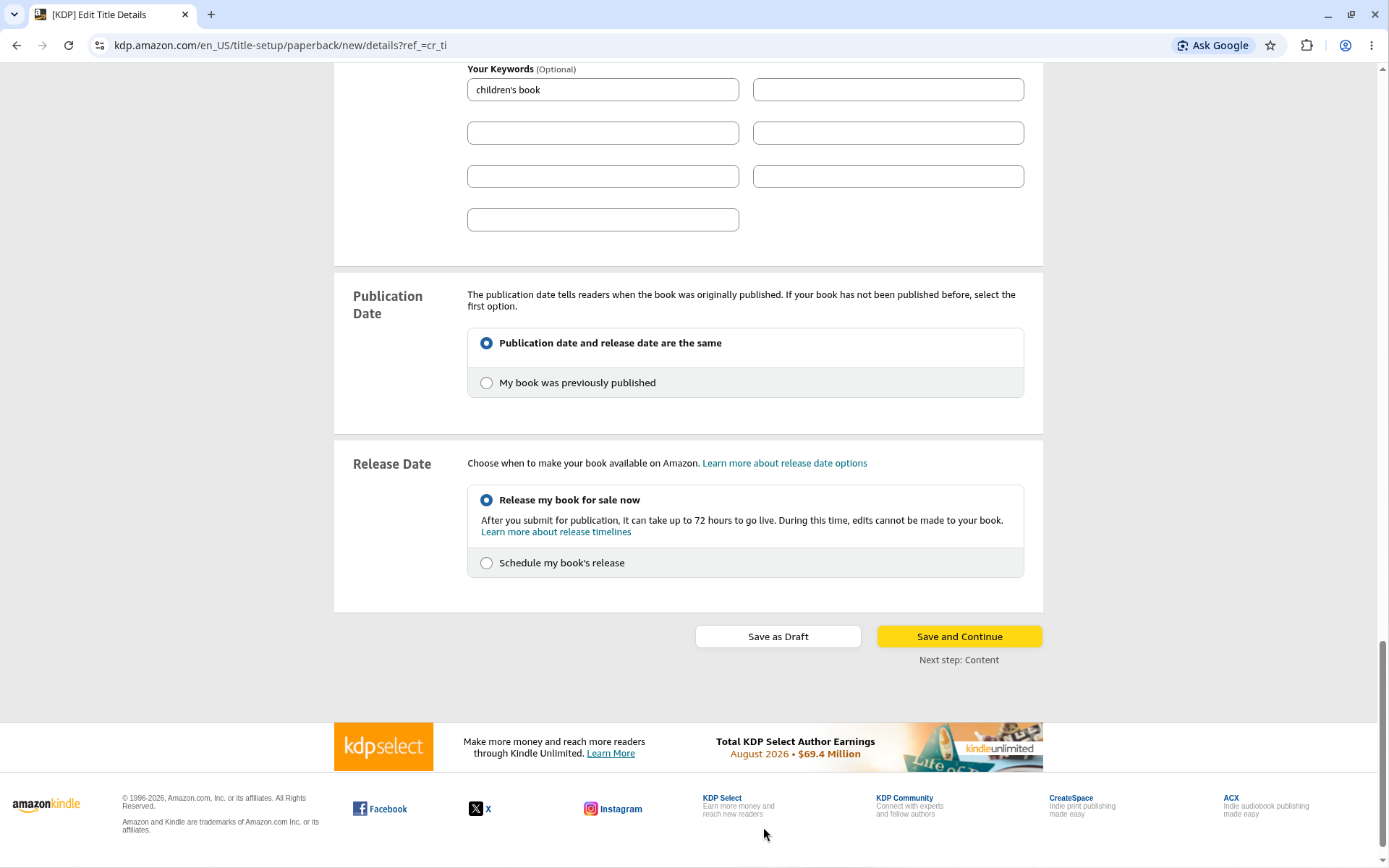
Task: Open KDP Community footer link
Action: [904, 799]
